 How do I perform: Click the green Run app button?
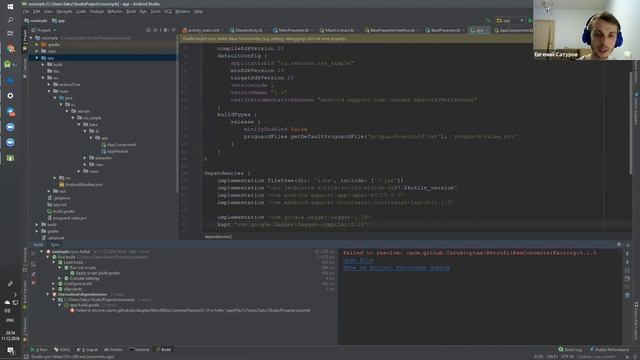(530, 20)
